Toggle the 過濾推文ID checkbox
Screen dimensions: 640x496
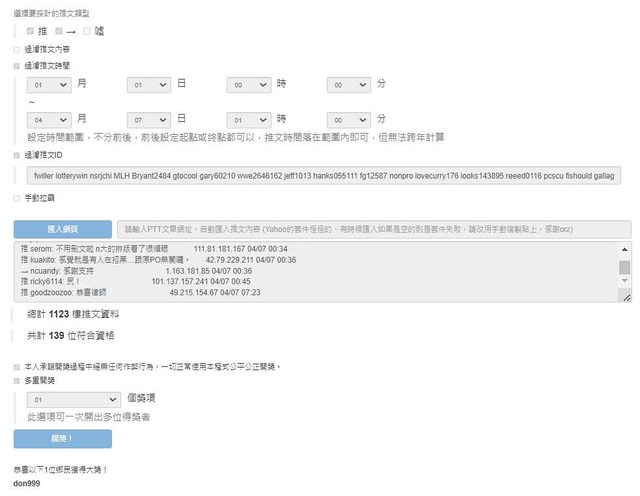click(x=16, y=155)
